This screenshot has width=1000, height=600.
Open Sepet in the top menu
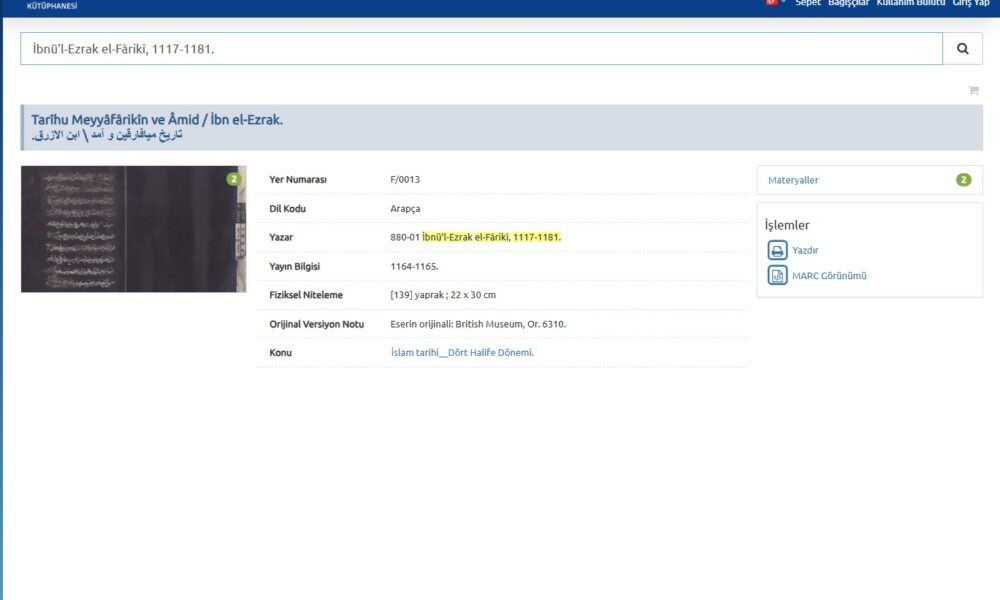tap(808, 3)
